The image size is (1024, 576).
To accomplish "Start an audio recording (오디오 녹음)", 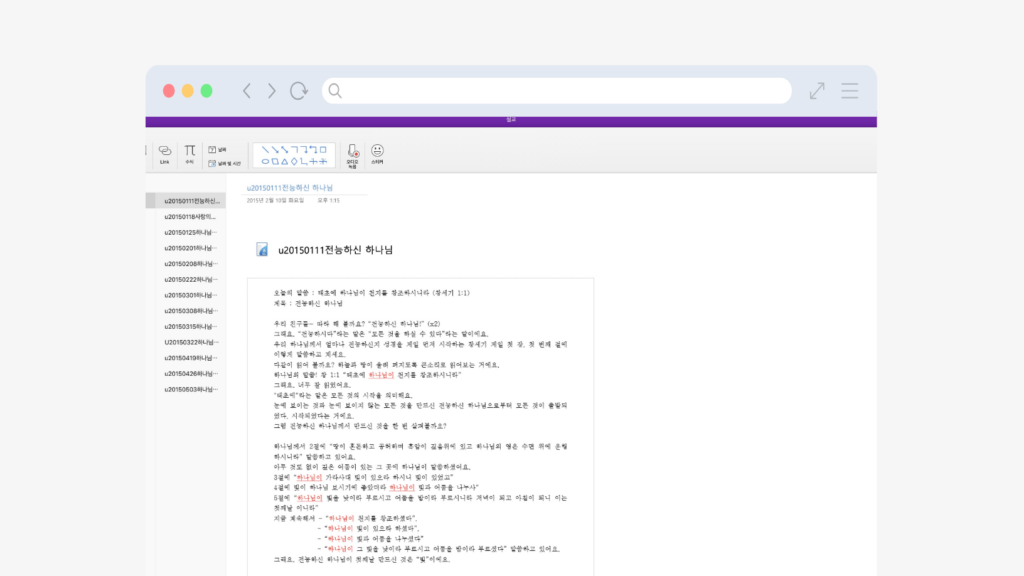I will [x=354, y=153].
